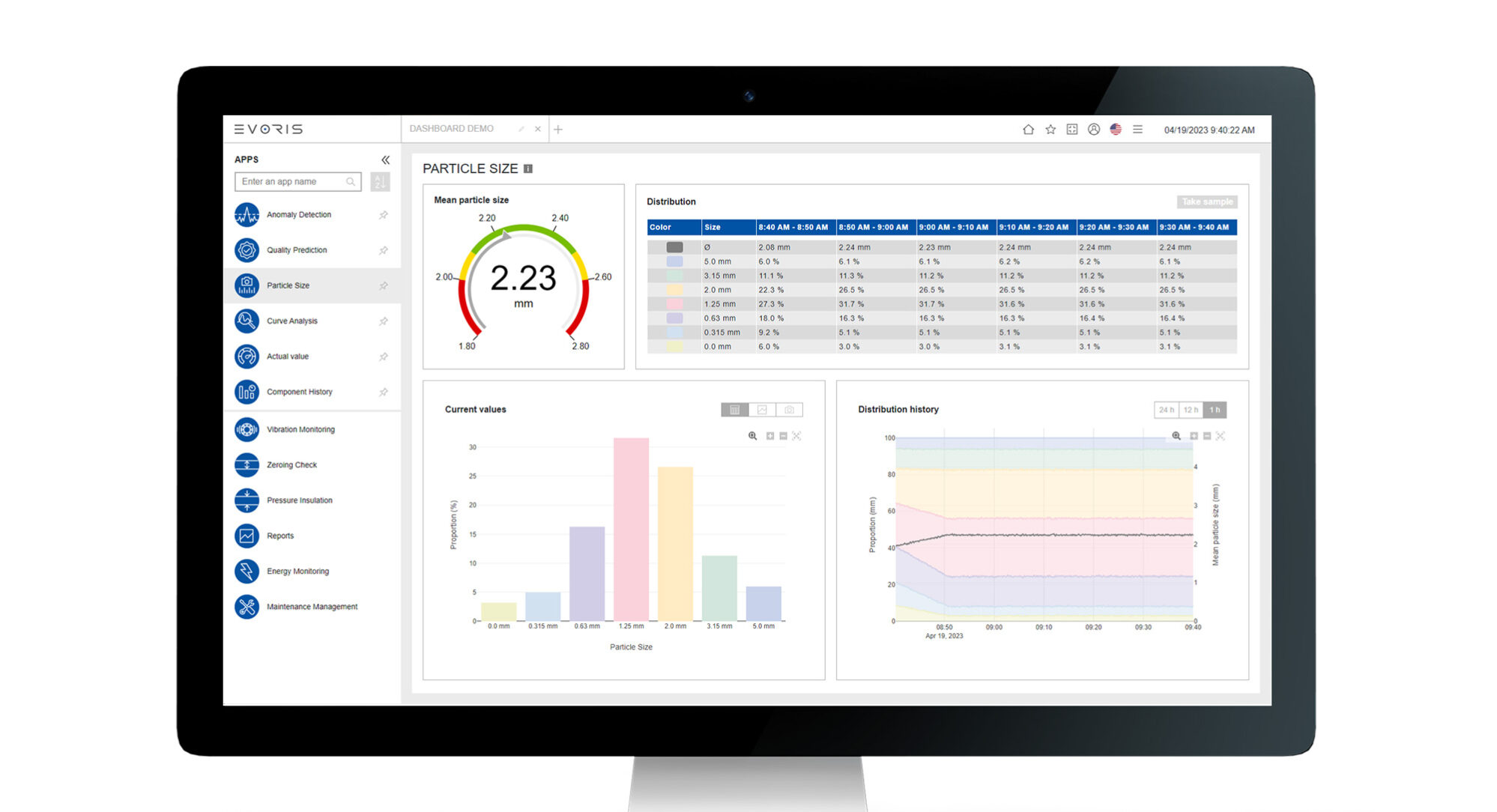This screenshot has height=812, width=1497.
Task: Open the Maintenance Management app icon
Action: [x=247, y=607]
